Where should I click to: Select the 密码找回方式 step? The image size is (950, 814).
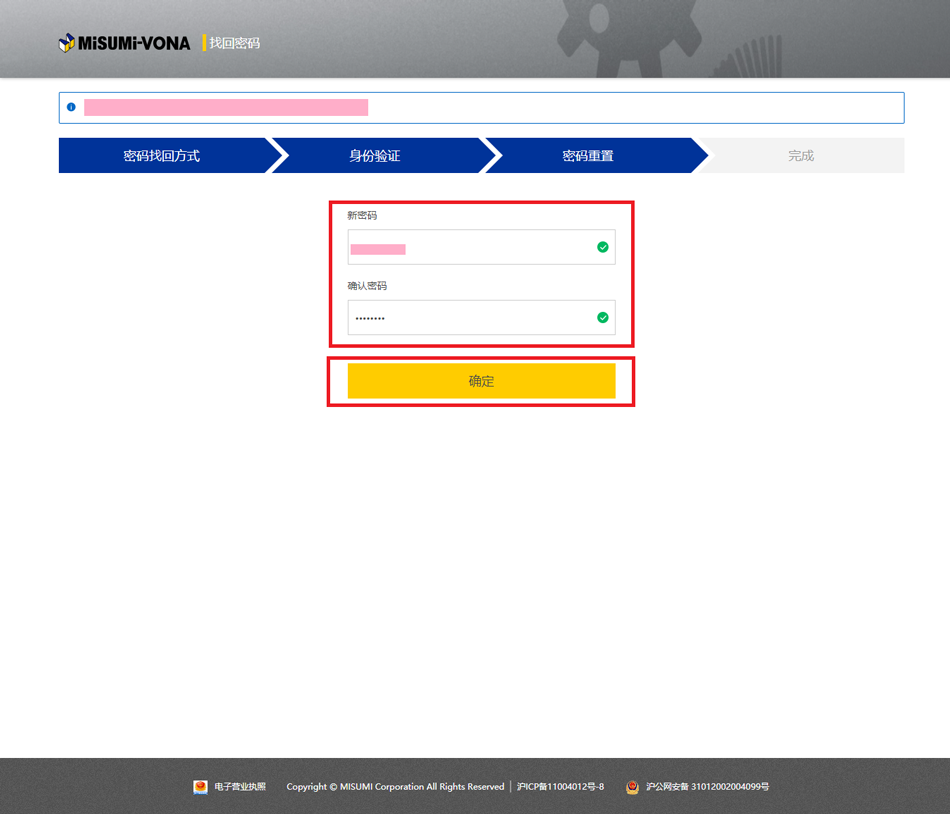point(162,156)
